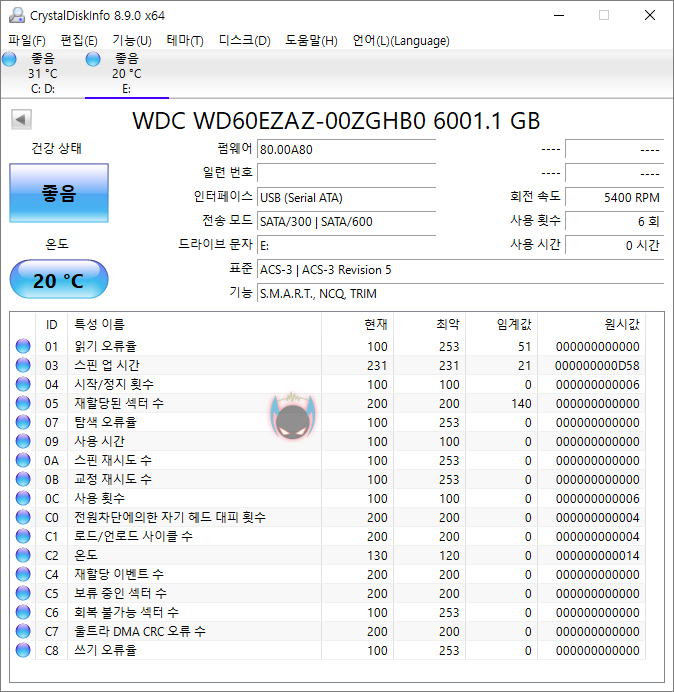Click the ID column header
Image resolution: width=674 pixels, height=692 pixels.
pyautogui.click(x=52, y=324)
